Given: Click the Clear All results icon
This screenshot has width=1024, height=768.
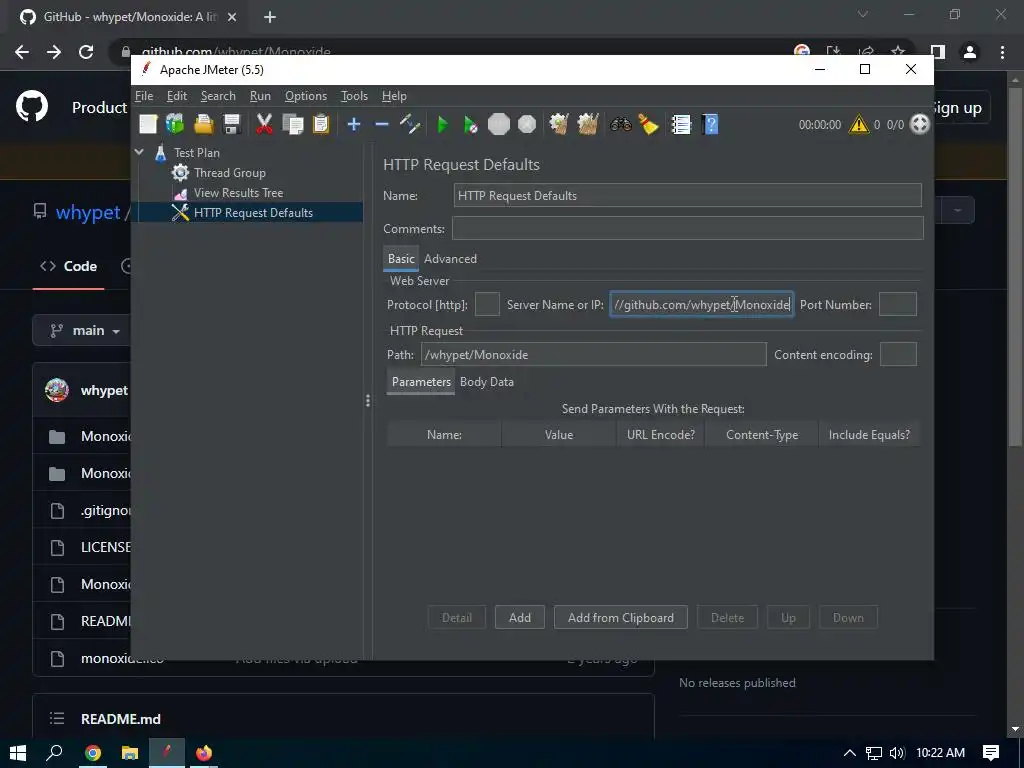Looking at the screenshot, I should pyautogui.click(x=588, y=124).
